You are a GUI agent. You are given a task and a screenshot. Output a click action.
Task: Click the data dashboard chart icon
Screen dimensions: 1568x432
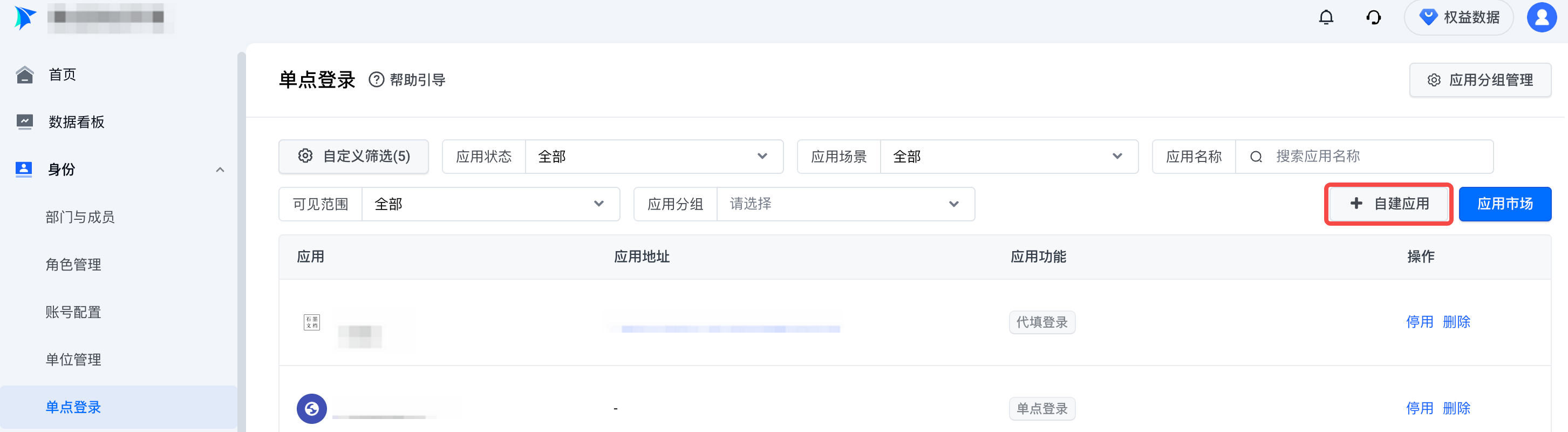[x=24, y=122]
